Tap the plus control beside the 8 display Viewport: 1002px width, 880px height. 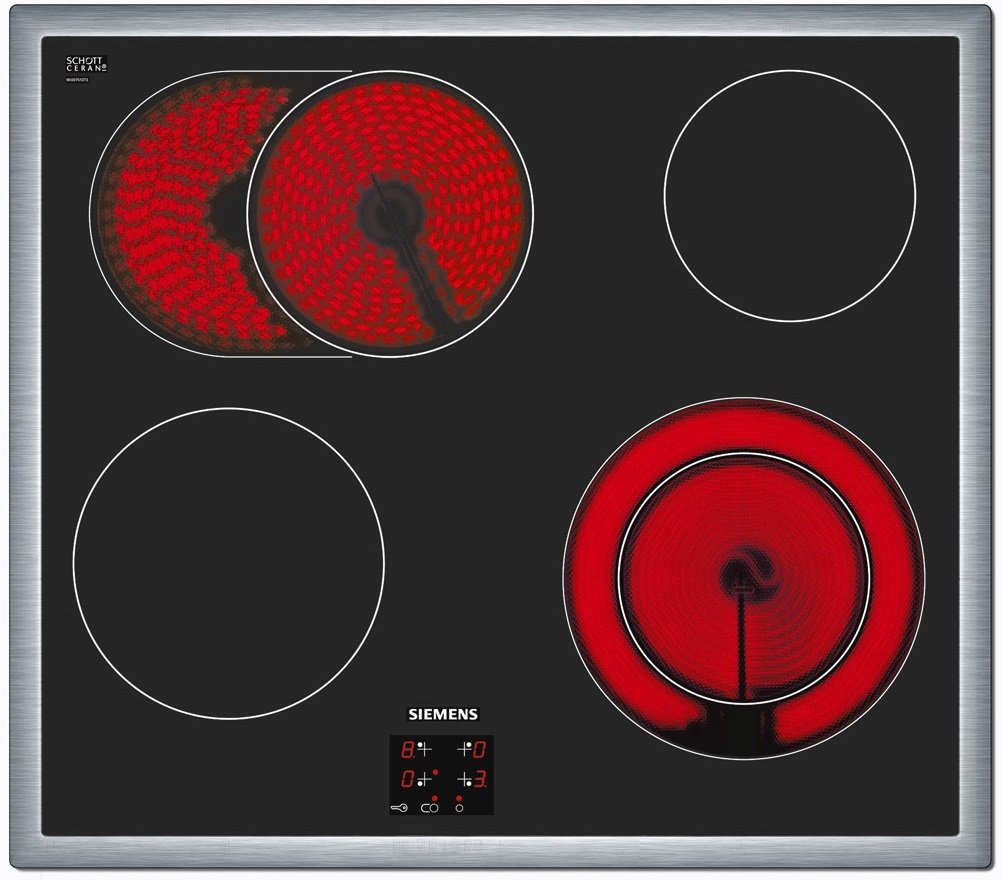pyautogui.click(x=425, y=749)
